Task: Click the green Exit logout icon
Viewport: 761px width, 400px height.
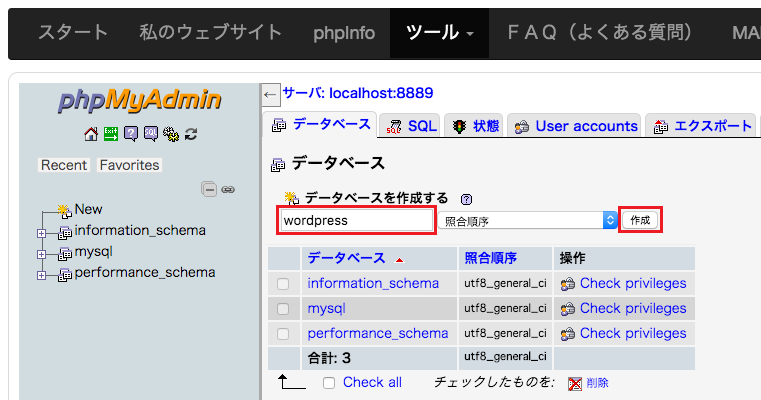Action: pos(111,134)
